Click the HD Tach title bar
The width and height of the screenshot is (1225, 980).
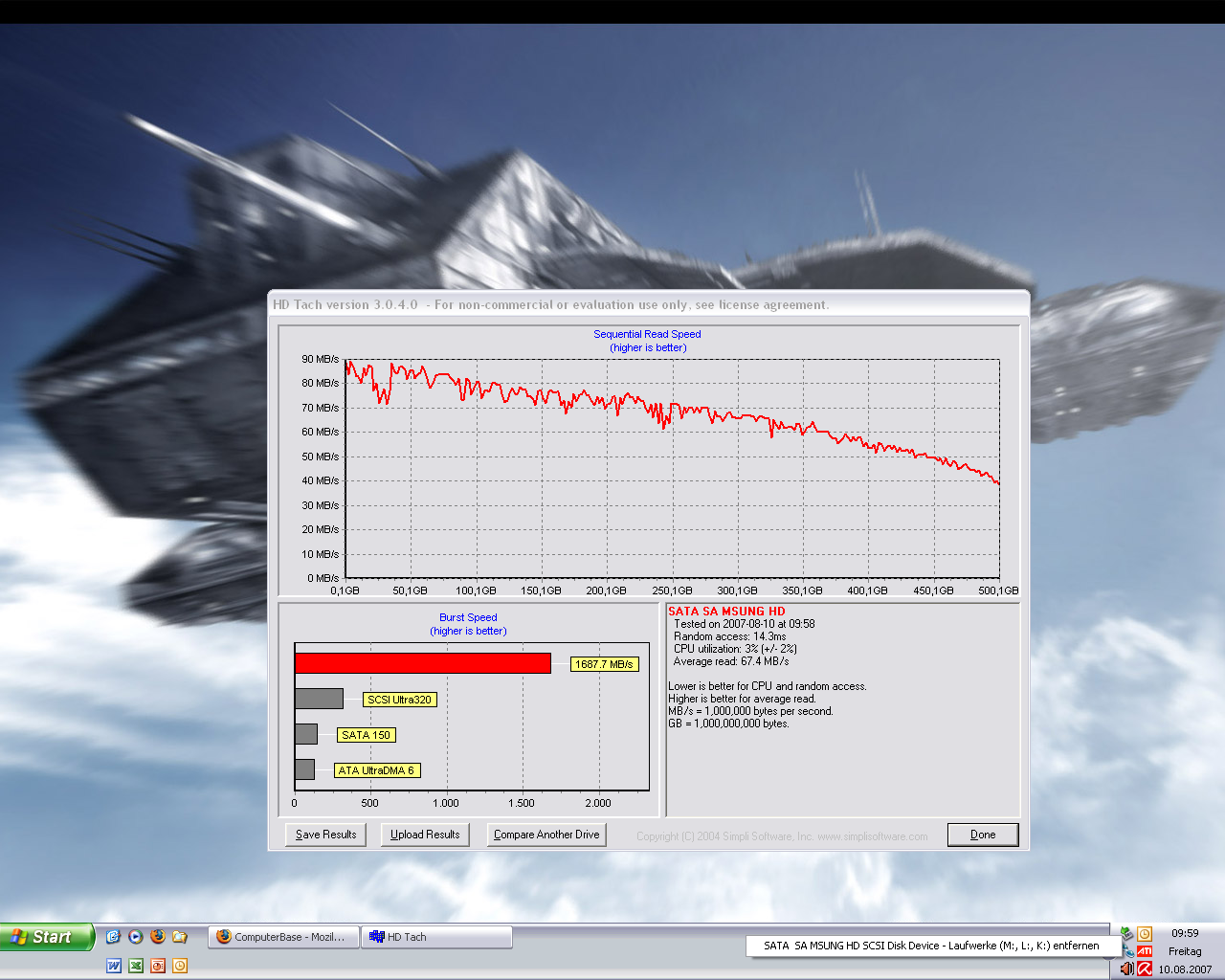[x=649, y=304]
